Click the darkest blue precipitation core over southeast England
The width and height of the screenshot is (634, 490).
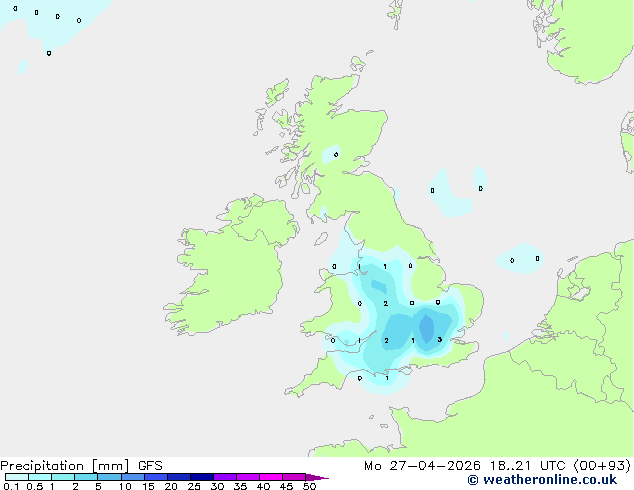[427, 328]
